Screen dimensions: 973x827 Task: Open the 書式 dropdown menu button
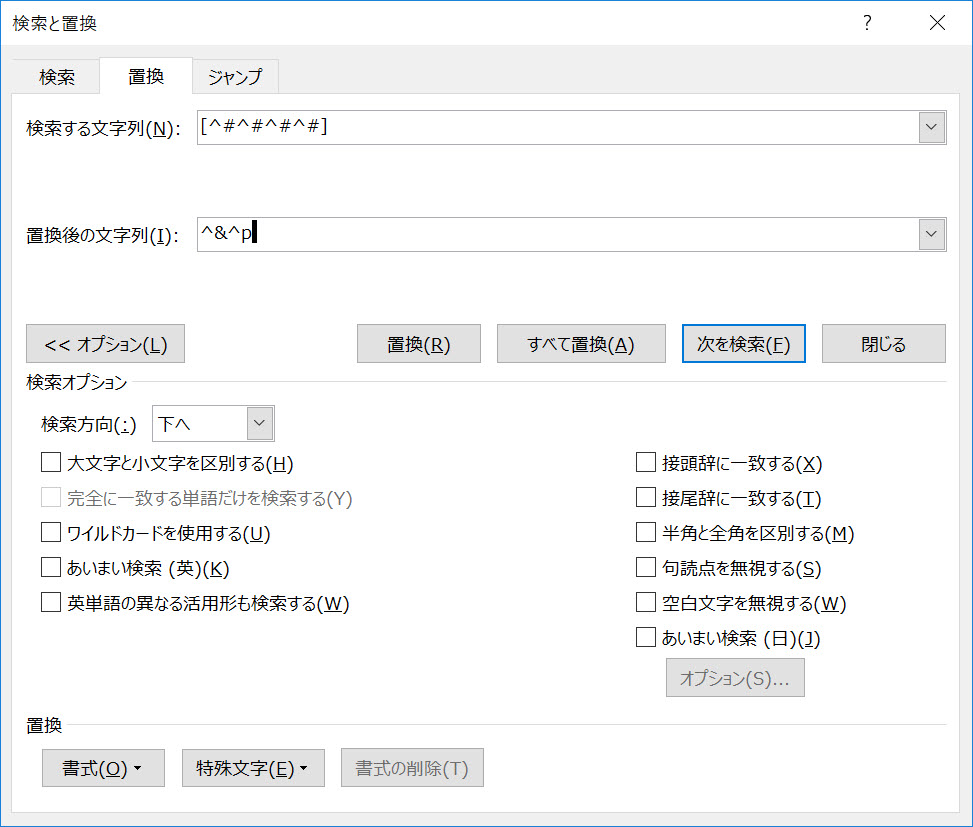pos(103,768)
